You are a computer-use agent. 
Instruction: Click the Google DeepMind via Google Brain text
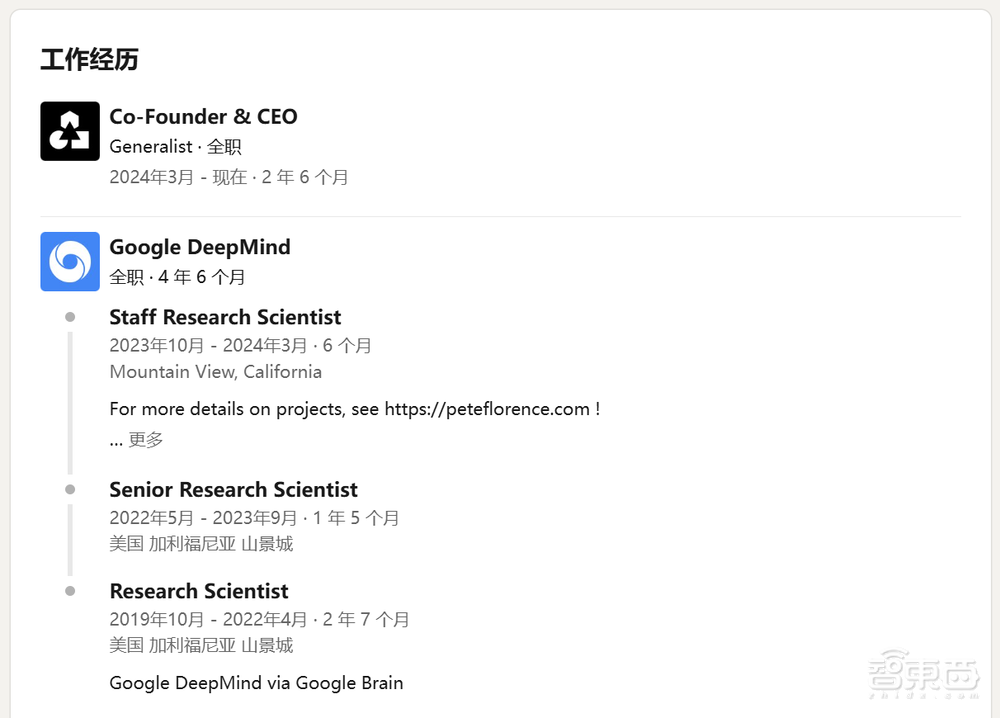point(256,683)
